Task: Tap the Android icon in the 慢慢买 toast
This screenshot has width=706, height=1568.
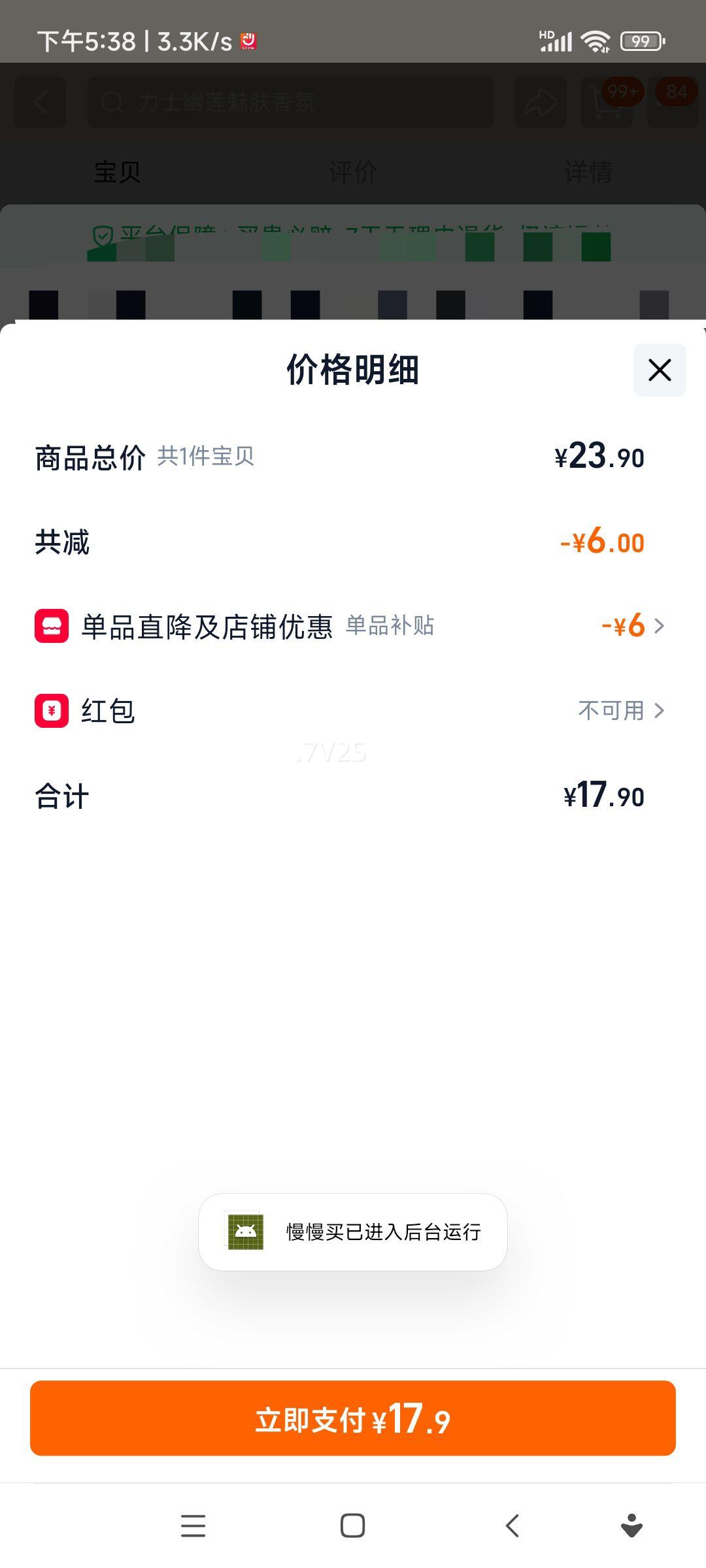Action: tap(245, 1232)
